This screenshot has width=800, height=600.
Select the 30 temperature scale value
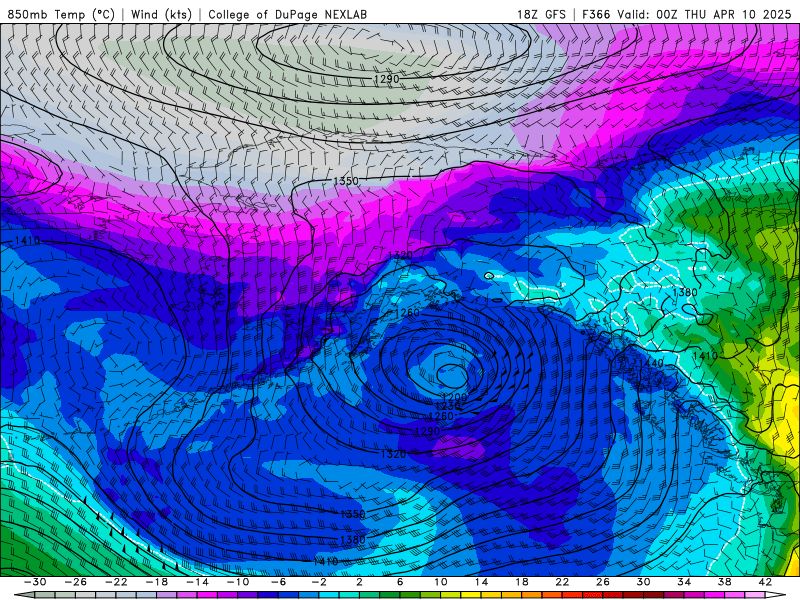(643, 582)
